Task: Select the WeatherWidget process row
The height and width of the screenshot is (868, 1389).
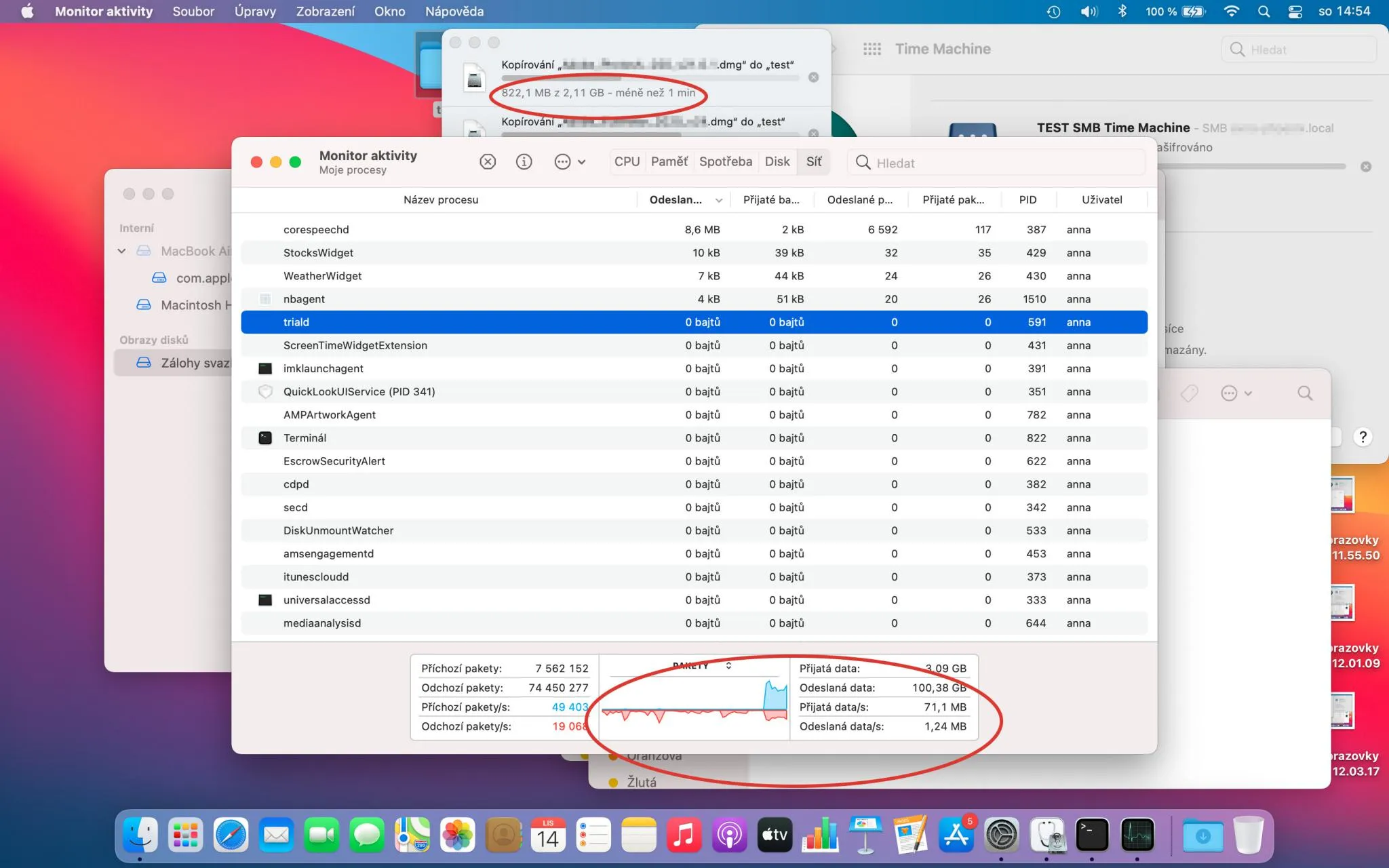Action: coord(694,276)
